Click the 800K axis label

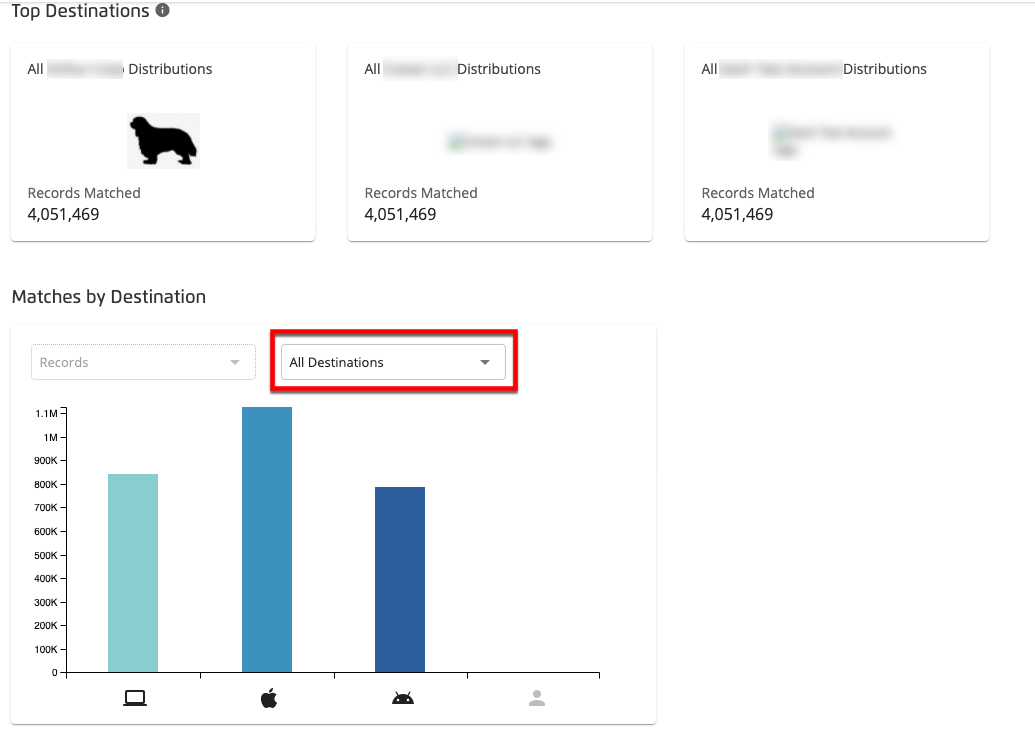pyautogui.click(x=46, y=485)
